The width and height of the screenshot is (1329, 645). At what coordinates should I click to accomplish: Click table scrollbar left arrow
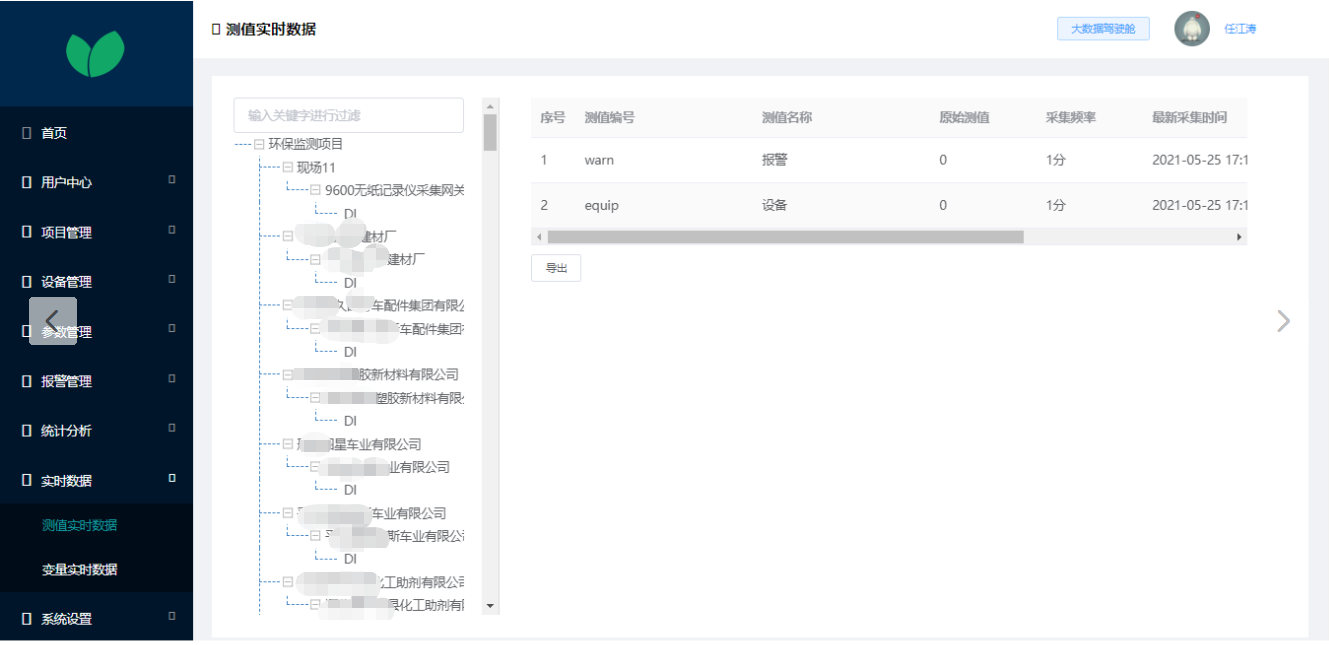(x=539, y=237)
